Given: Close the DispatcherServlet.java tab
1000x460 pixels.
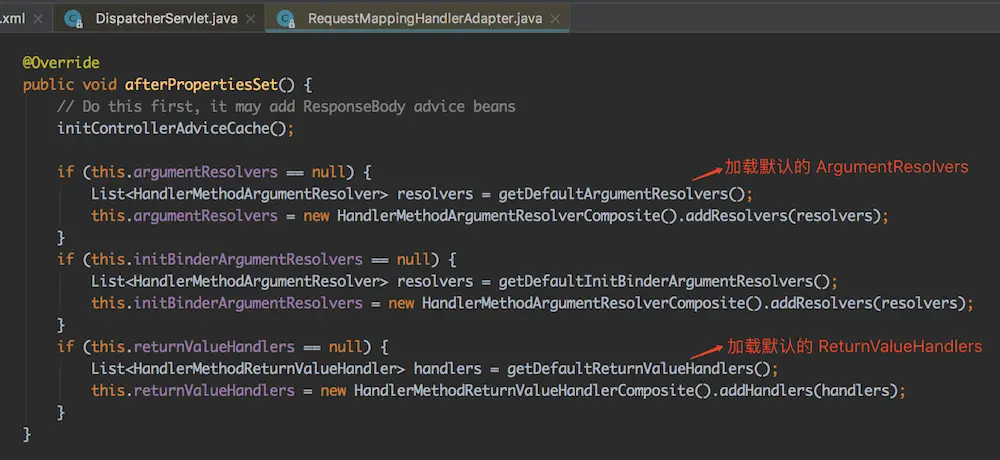Looking at the screenshot, I should (x=249, y=18).
